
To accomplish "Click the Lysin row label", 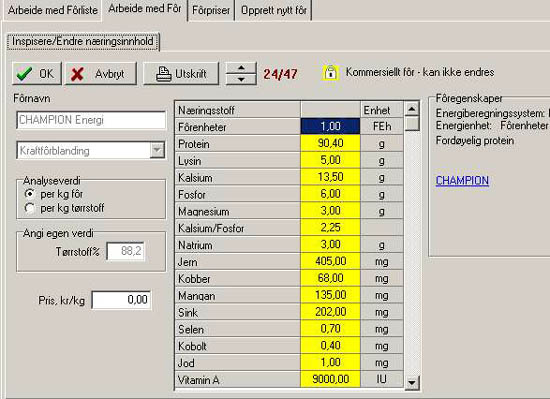I will pyautogui.click(x=237, y=160).
